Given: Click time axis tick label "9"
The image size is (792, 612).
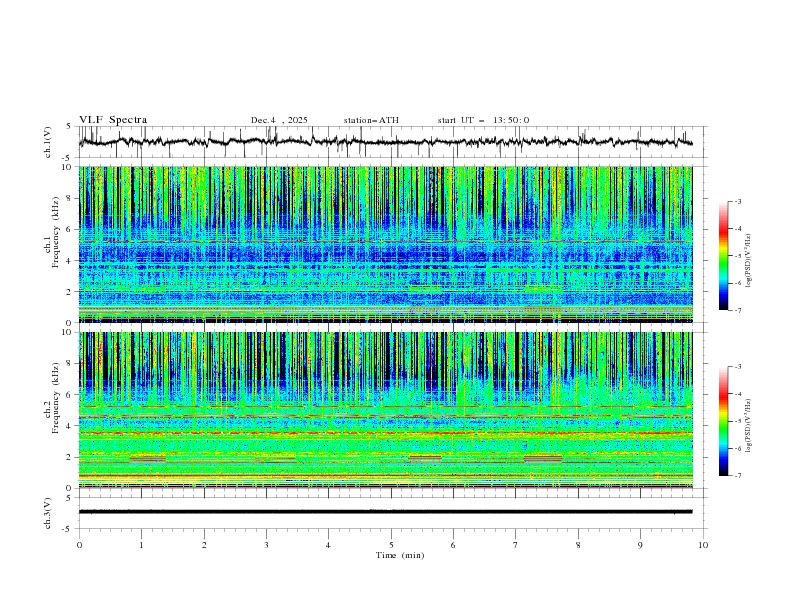Looking at the screenshot, I should pos(640,545).
